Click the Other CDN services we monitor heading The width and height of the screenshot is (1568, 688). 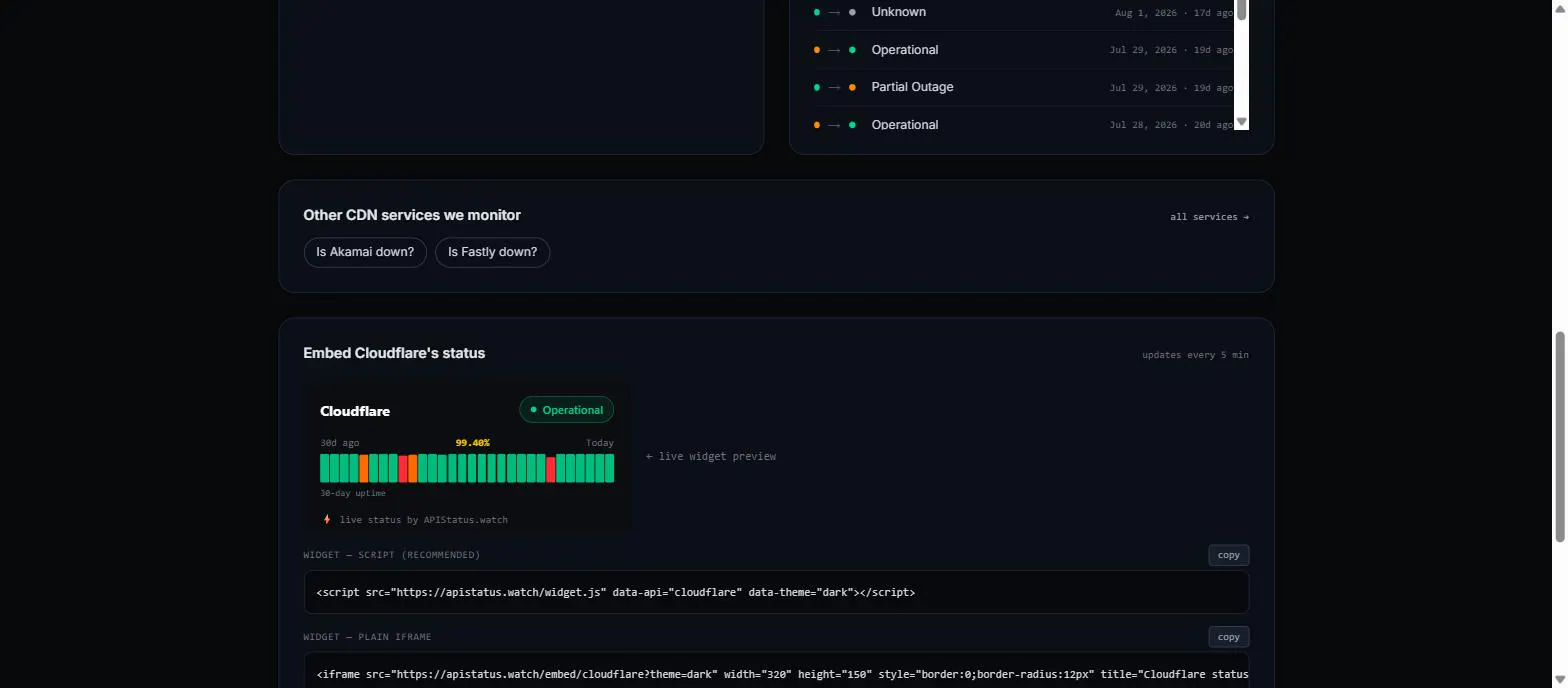coord(412,215)
